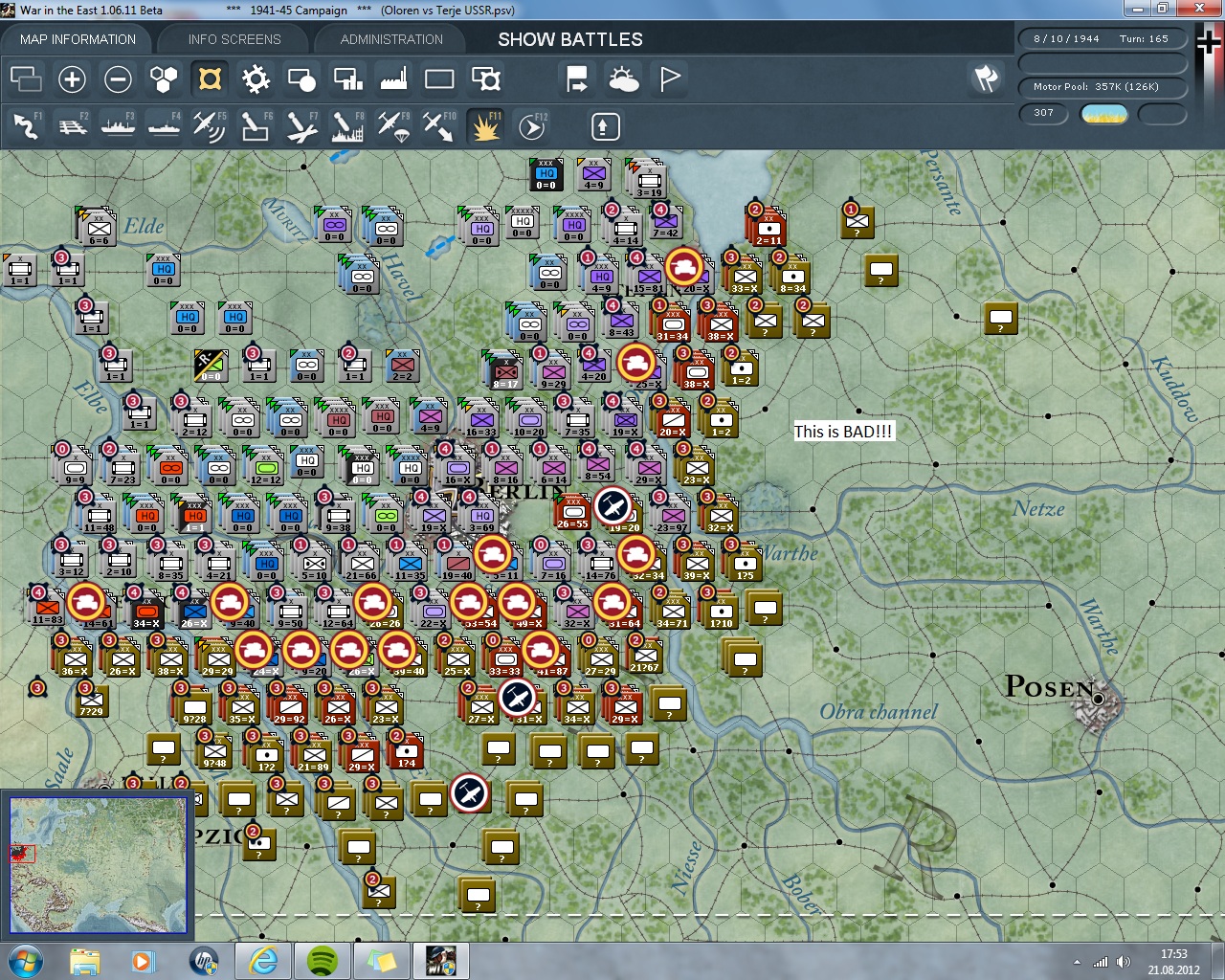Select the F2 rail move mode icon
The width and height of the screenshot is (1225, 980).
coord(72,126)
